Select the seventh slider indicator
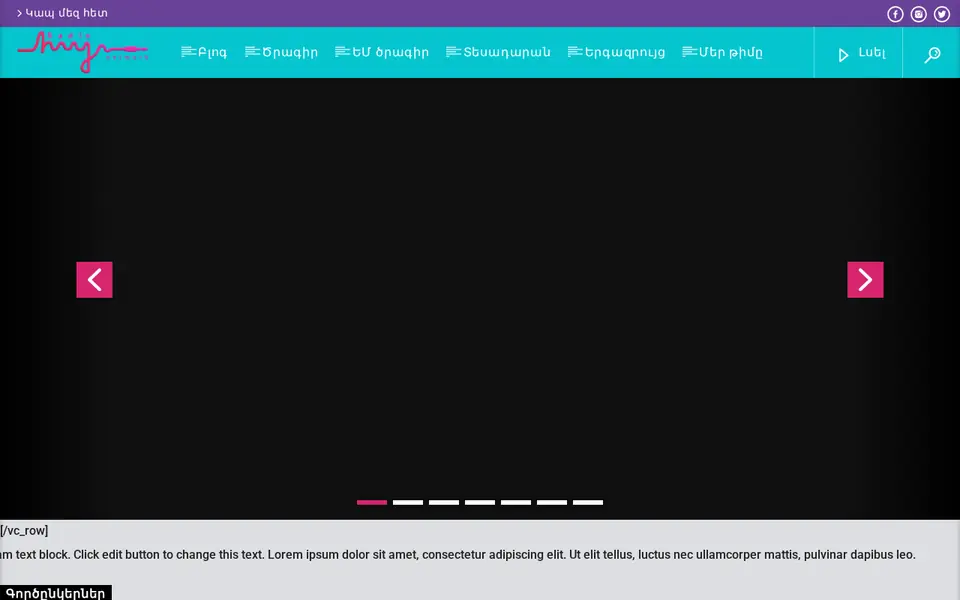This screenshot has height=600, width=960. (588, 503)
